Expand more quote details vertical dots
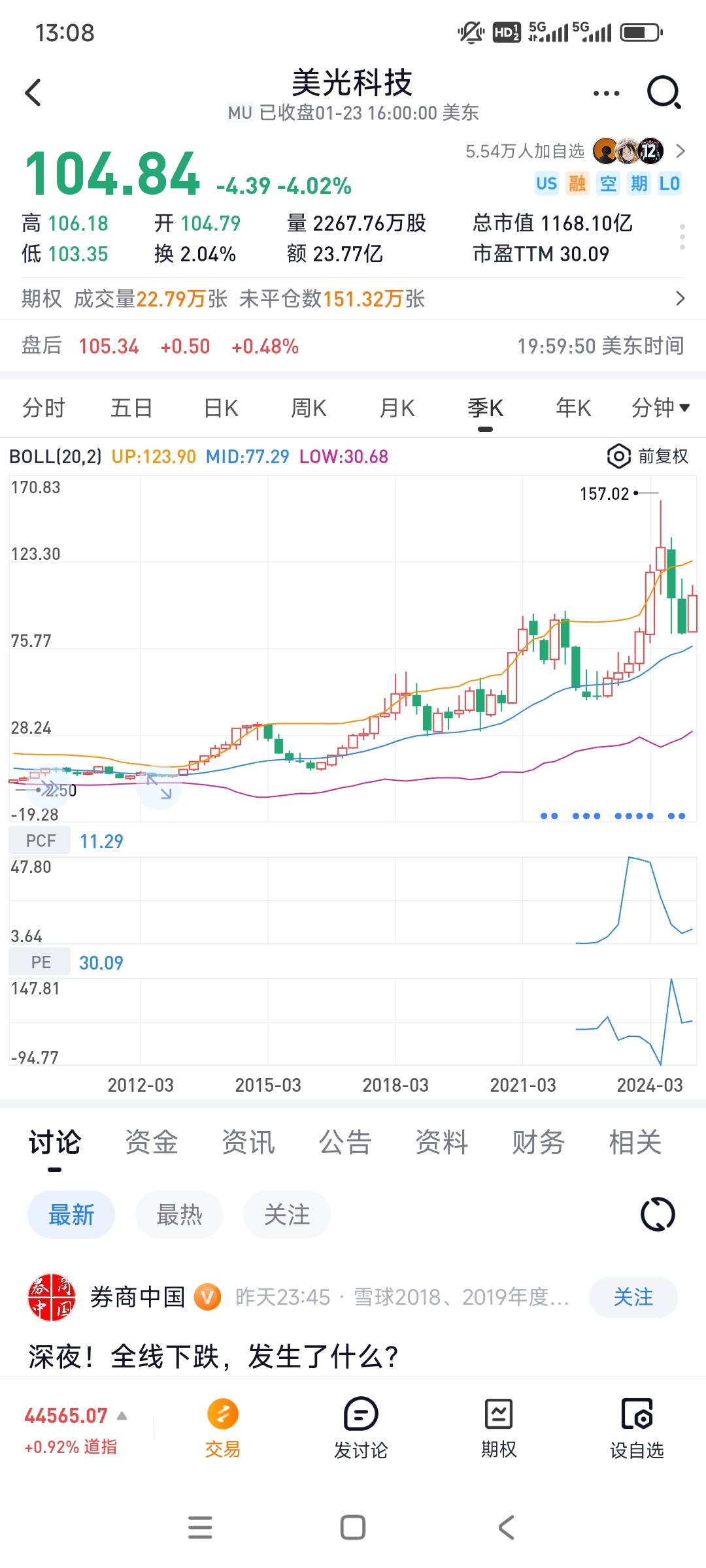706x1568 pixels. click(682, 237)
